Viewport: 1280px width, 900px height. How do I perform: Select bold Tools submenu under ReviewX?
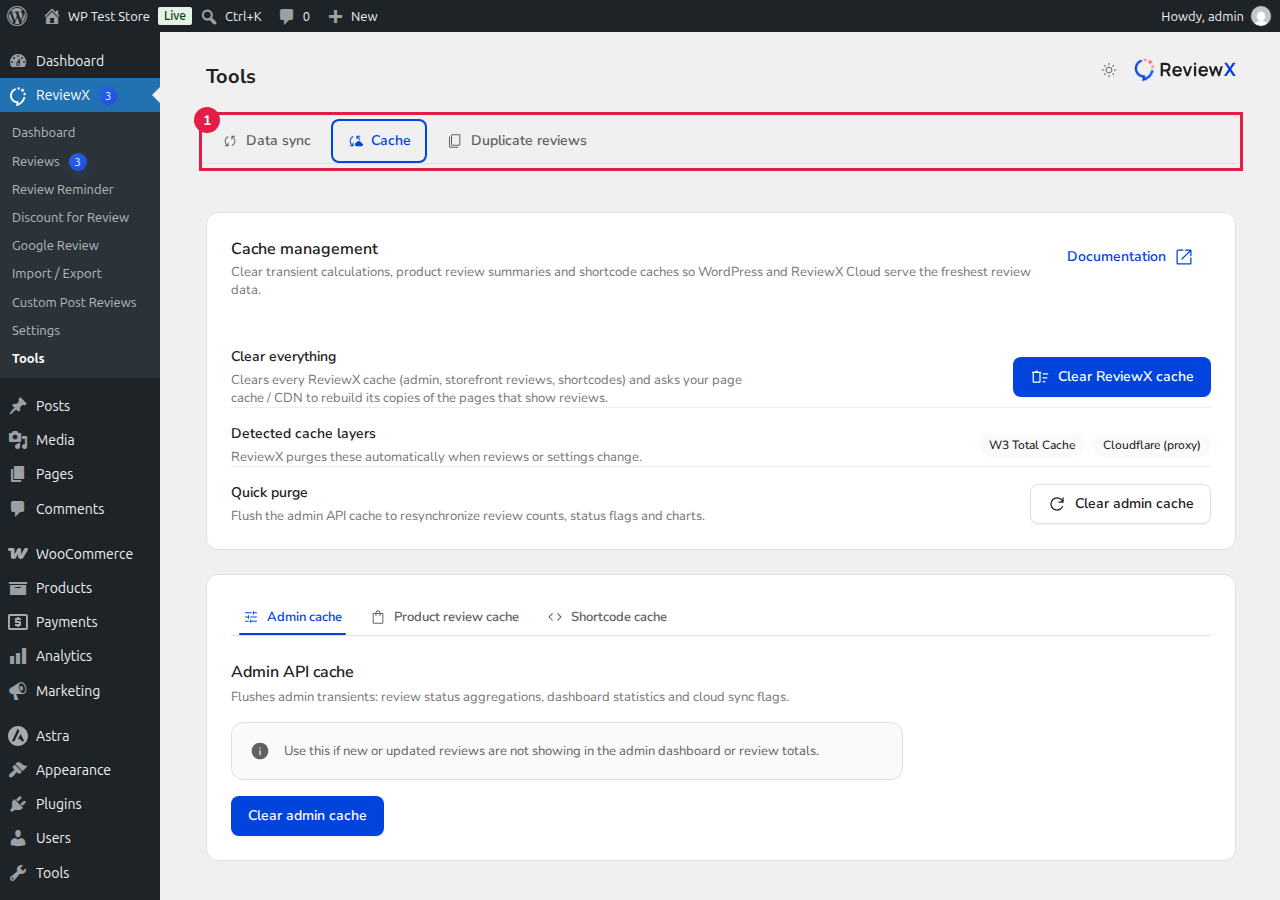tap(28, 358)
